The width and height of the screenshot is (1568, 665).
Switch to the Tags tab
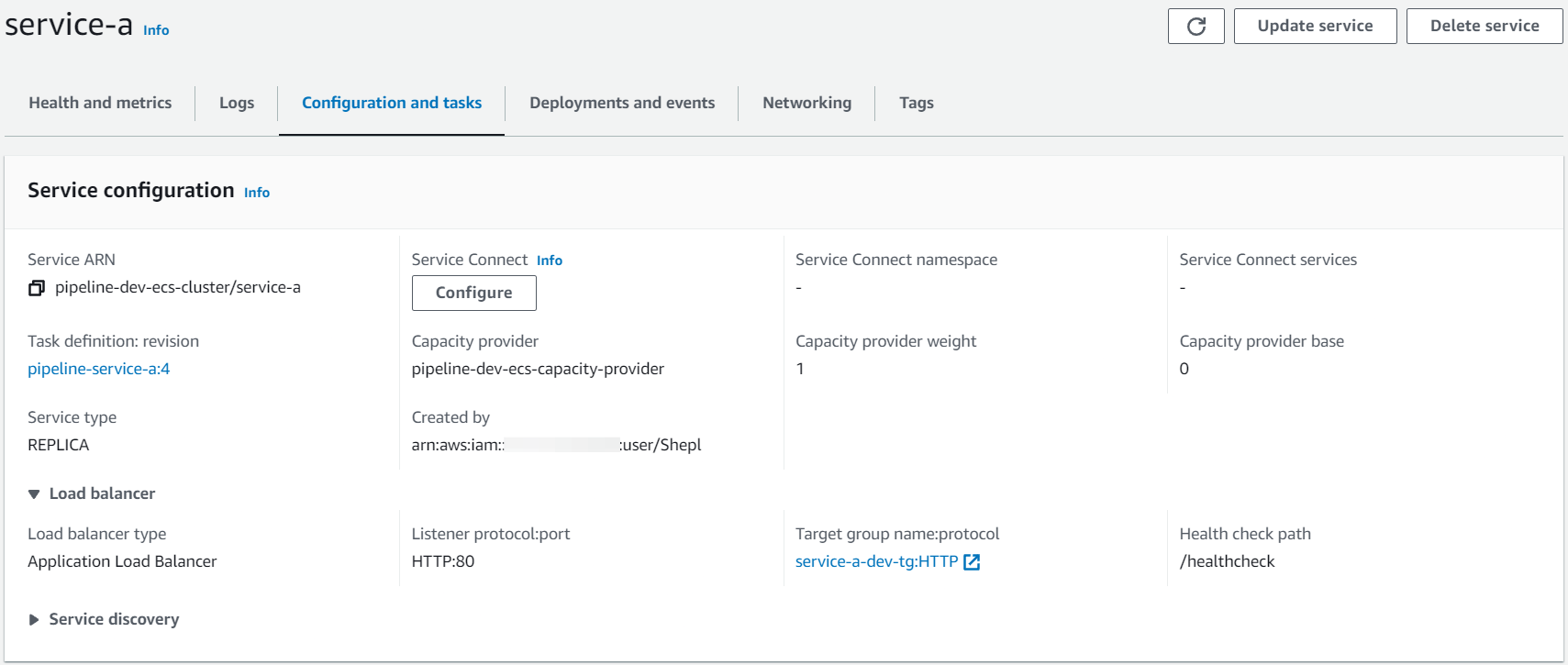tap(916, 103)
